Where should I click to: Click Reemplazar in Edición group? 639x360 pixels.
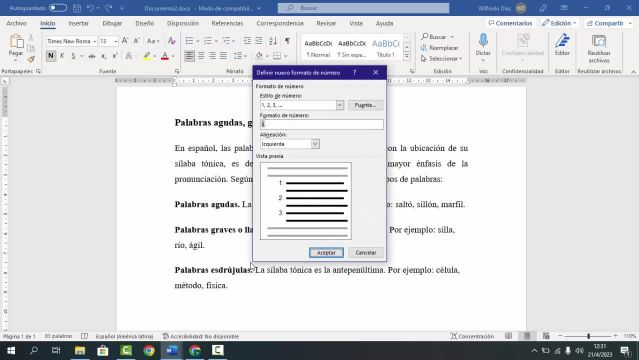coord(440,48)
